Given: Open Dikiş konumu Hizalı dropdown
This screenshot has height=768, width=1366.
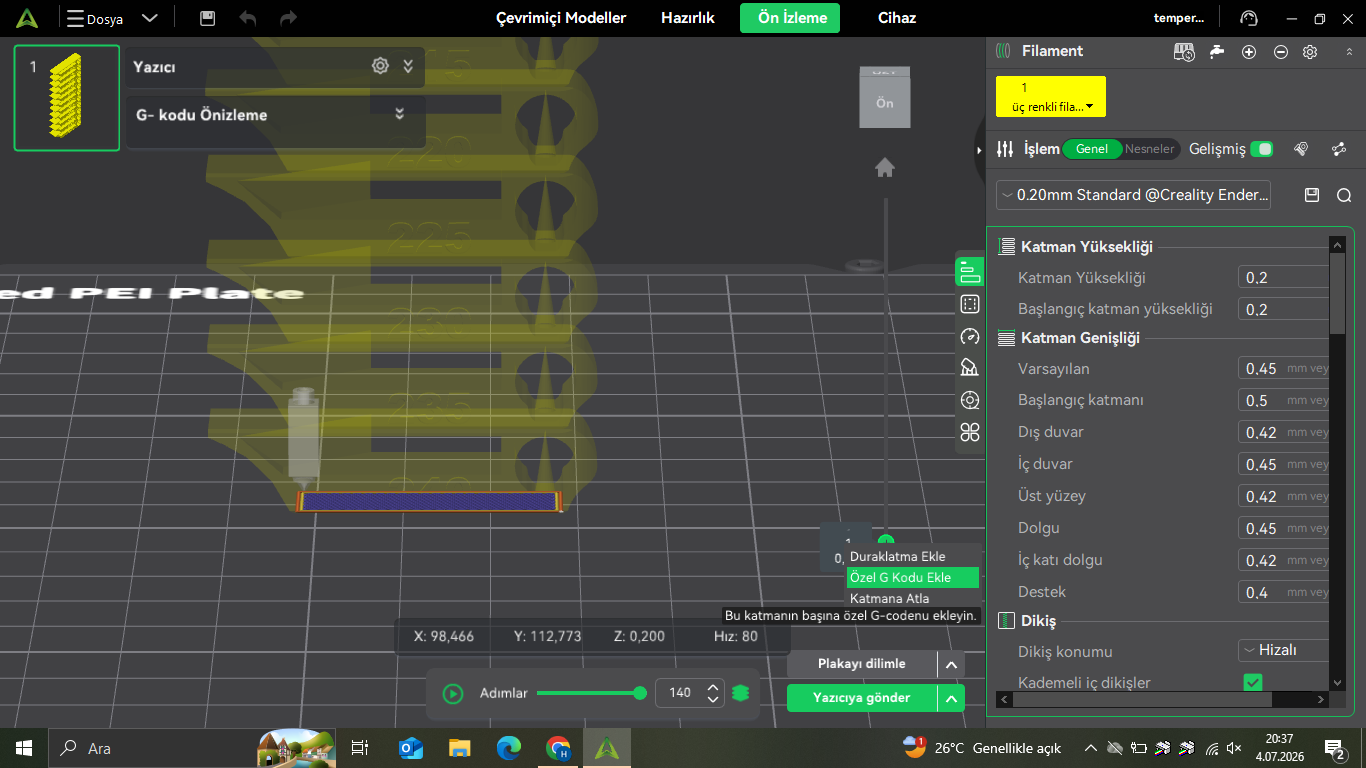Looking at the screenshot, I should point(1283,650).
